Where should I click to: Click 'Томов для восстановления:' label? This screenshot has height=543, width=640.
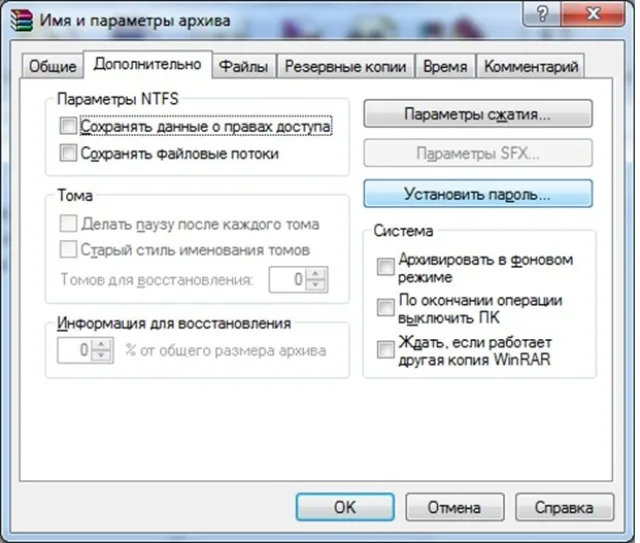[157, 280]
